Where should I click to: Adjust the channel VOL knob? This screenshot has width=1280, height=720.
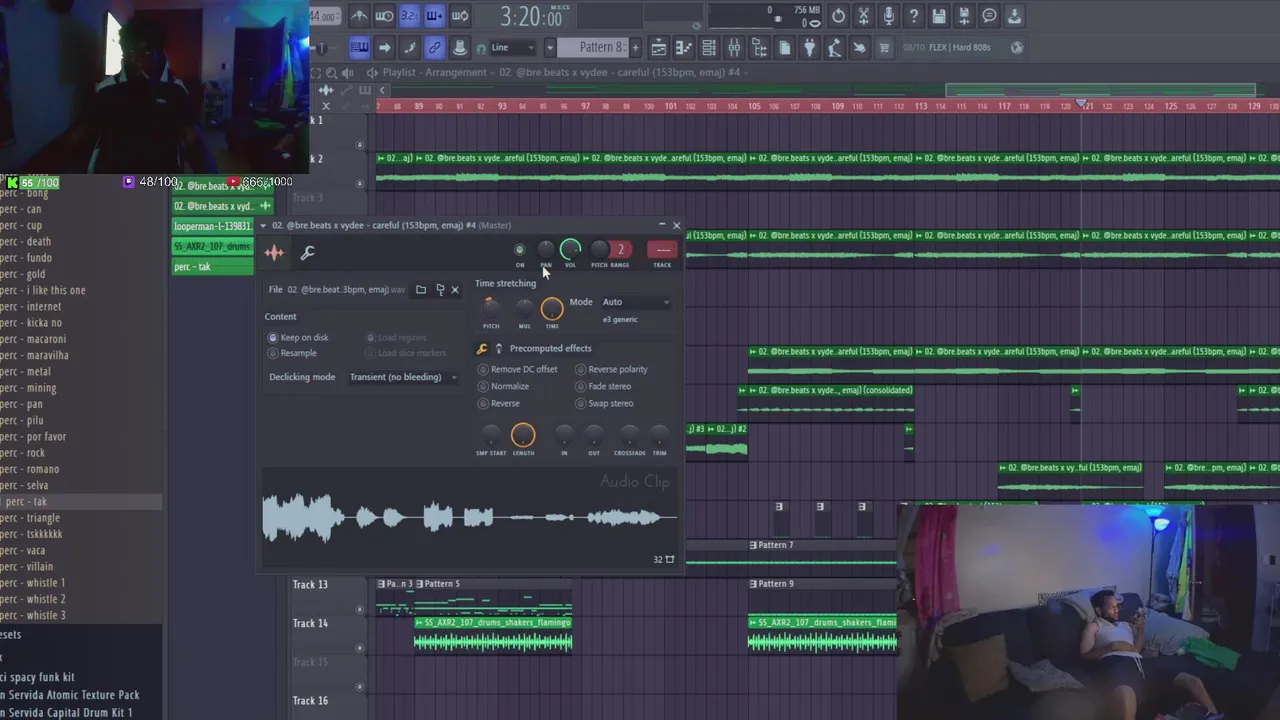click(x=570, y=250)
